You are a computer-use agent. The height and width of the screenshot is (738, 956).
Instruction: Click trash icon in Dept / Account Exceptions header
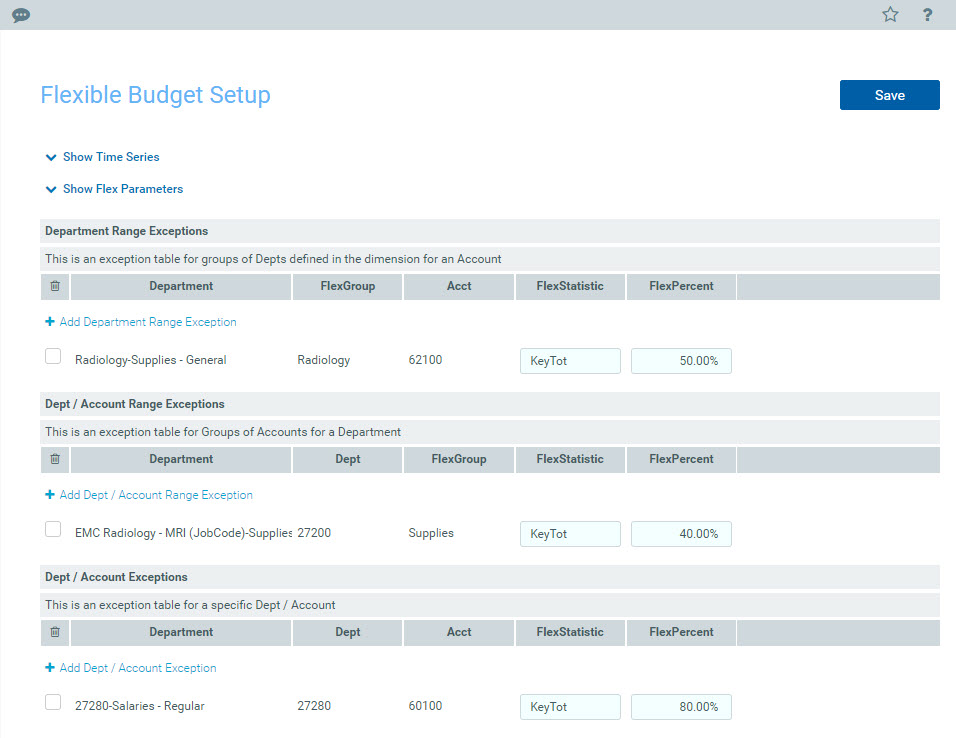coord(55,632)
